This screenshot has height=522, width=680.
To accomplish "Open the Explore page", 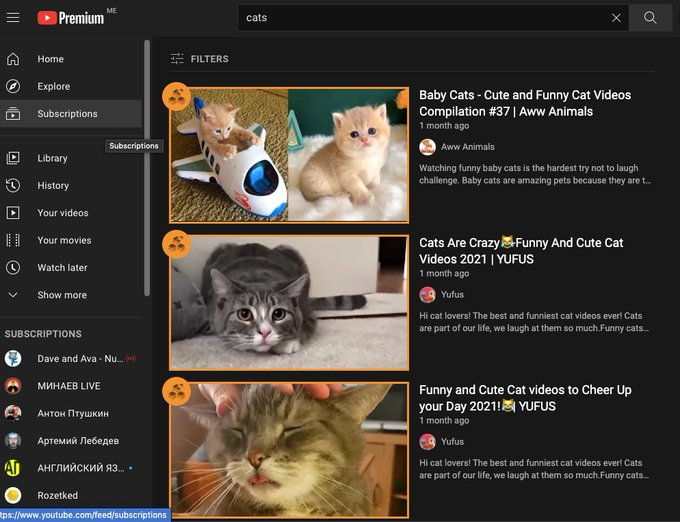I will click(53, 86).
